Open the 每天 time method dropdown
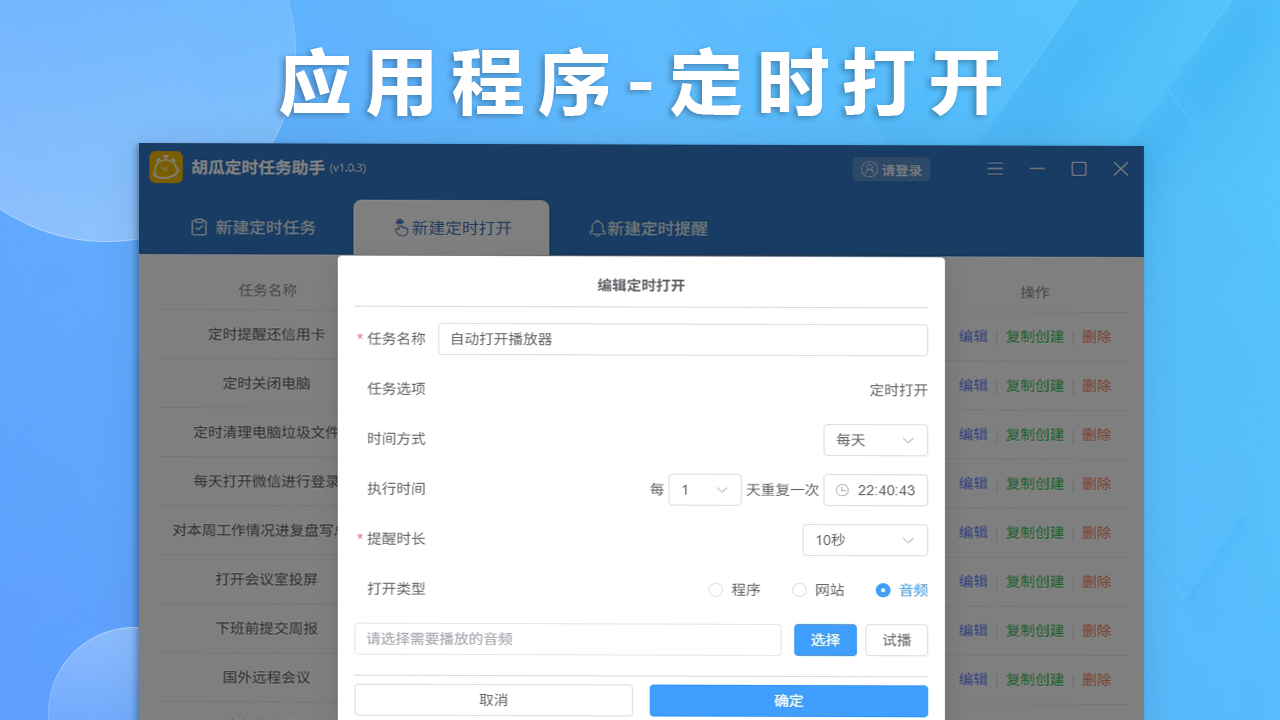 [876, 440]
